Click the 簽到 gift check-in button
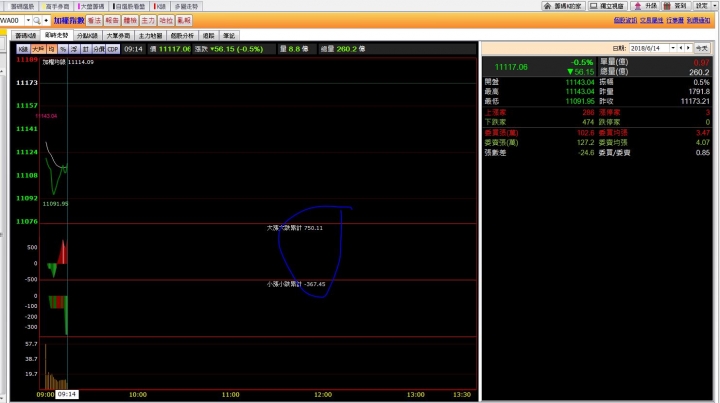Image resolution: width=720 pixels, height=403 pixels. click(x=675, y=6)
